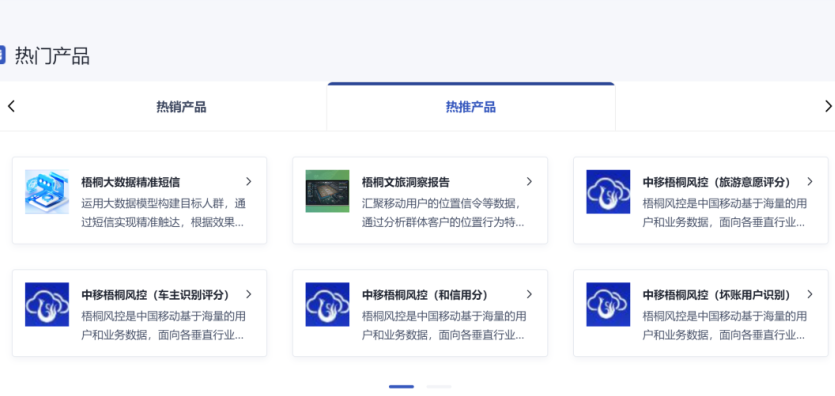Click the 和信用分 cloud logo icon

coord(328,304)
